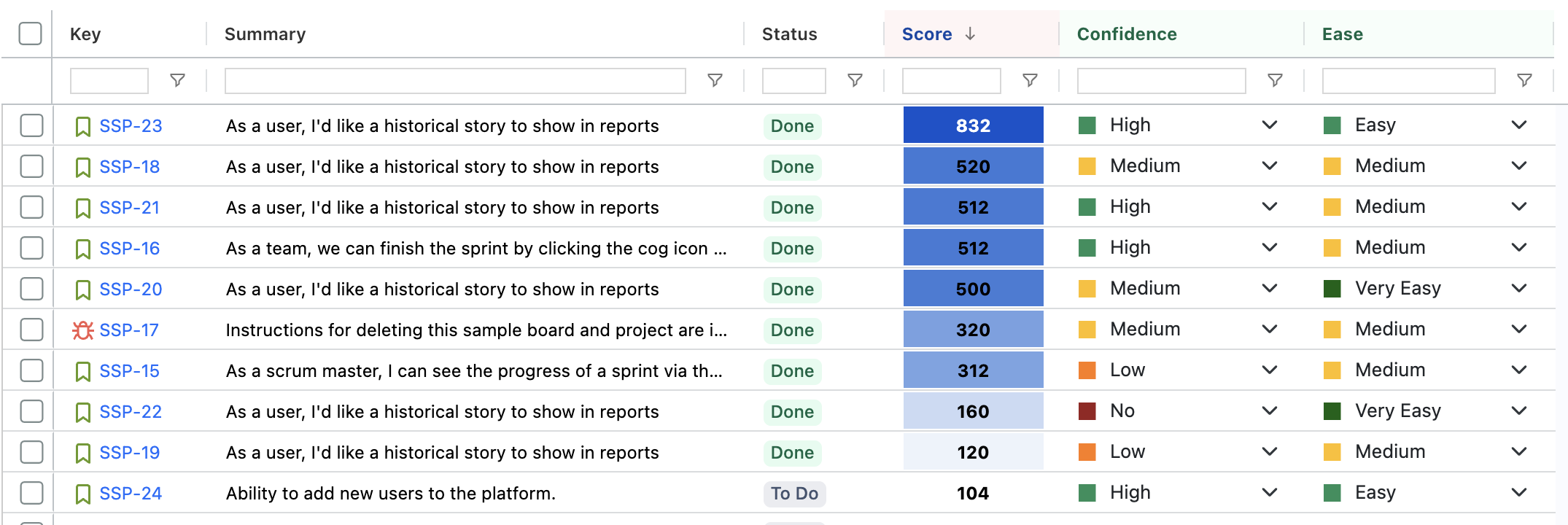Select the checkbox for SSP-24

coord(31,493)
